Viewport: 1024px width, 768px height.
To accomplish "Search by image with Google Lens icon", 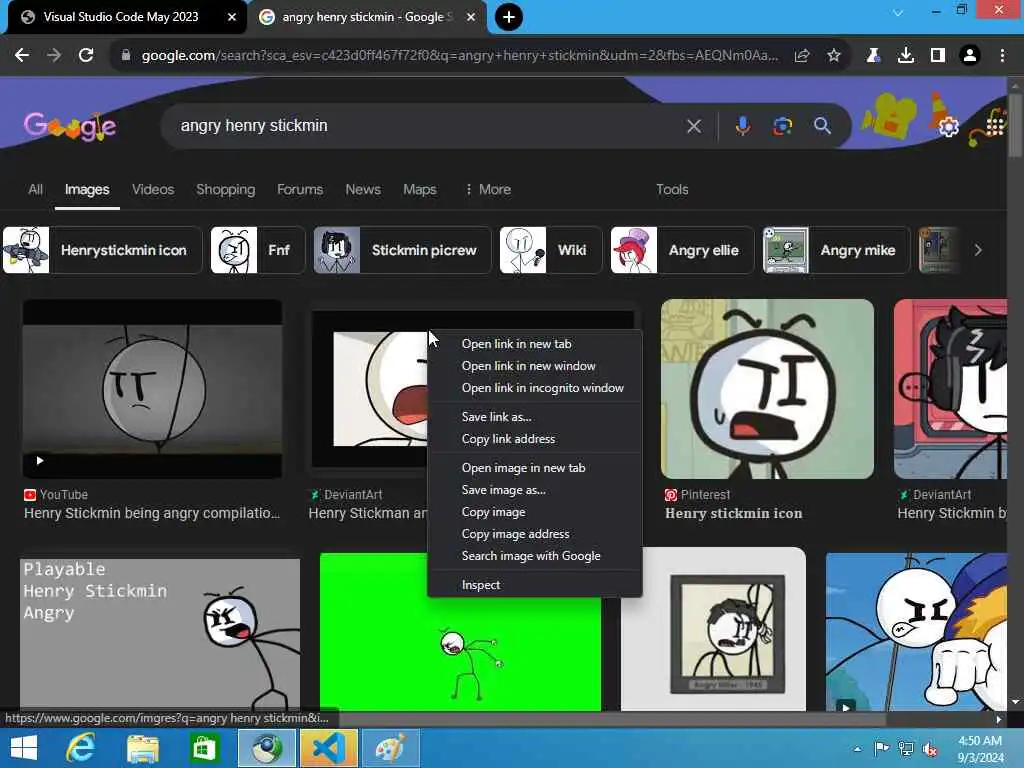I will 782,126.
